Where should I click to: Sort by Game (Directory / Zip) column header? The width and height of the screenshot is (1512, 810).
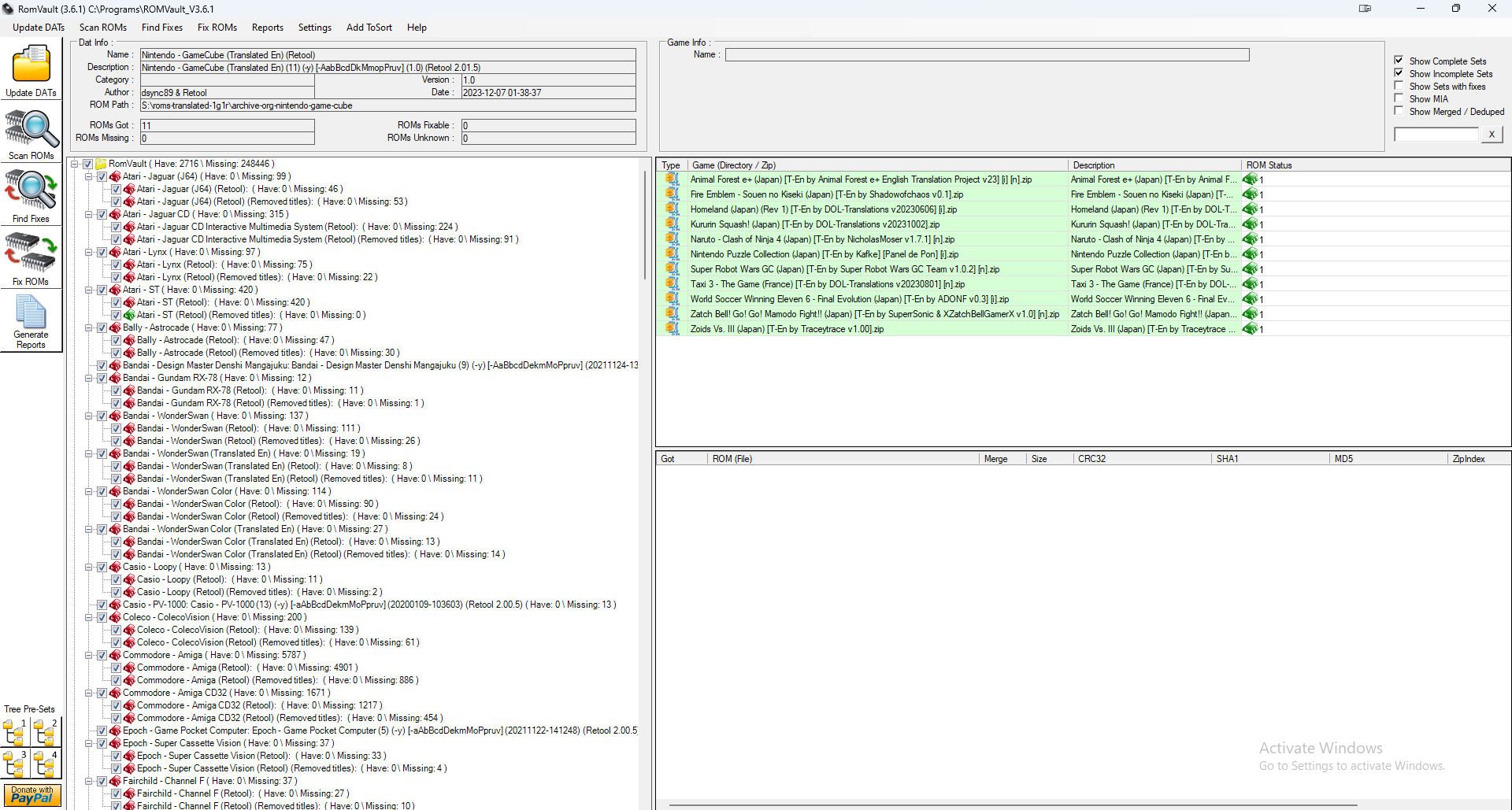tap(878, 165)
